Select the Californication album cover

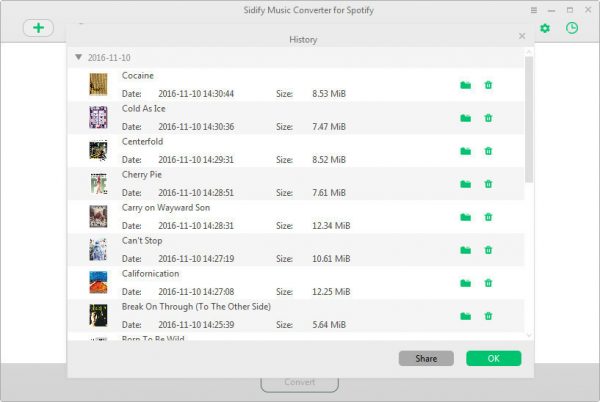click(98, 282)
